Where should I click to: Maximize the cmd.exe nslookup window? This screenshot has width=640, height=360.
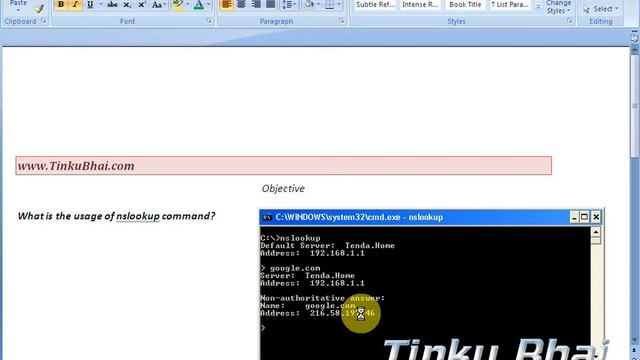[x=584, y=217]
